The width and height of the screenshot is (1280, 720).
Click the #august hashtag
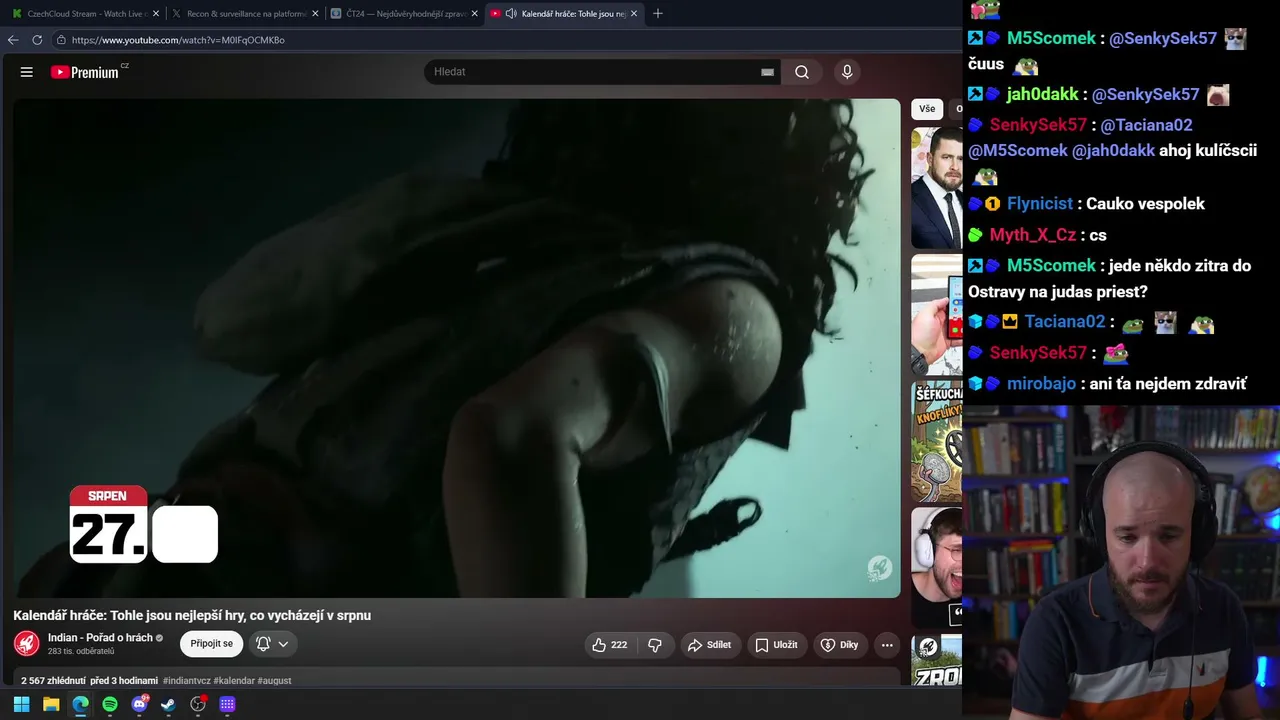click(x=274, y=681)
